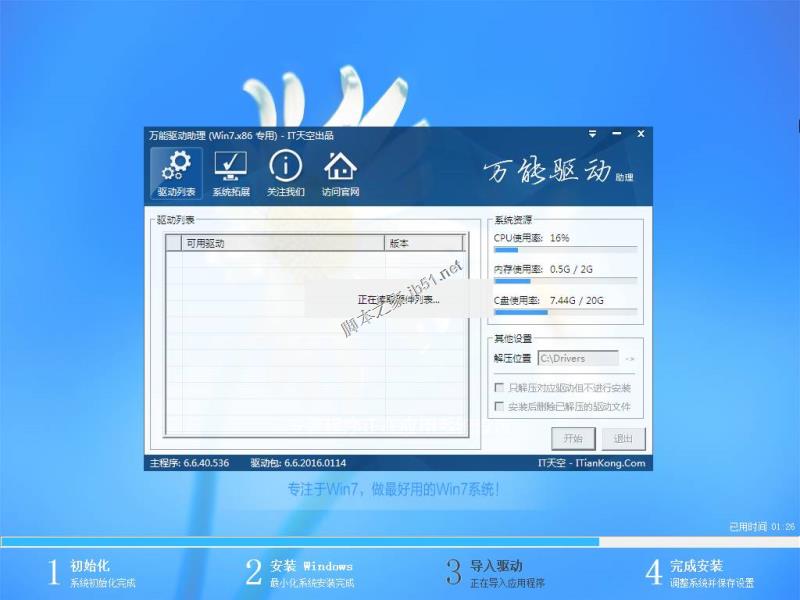Image resolution: width=800 pixels, height=600 pixels.
Task: Select the 系统拓展 monitor icon
Action: pos(231,173)
